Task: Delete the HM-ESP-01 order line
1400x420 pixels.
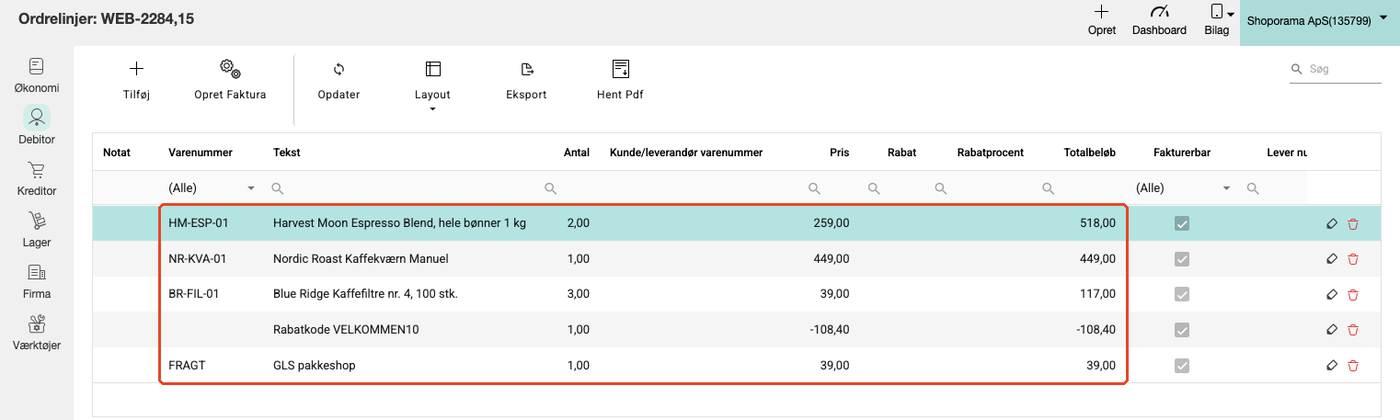Action: [x=1353, y=224]
